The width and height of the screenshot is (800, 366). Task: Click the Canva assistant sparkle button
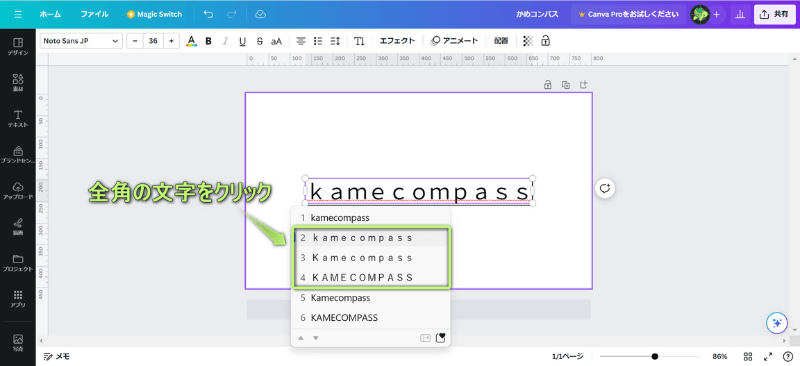click(778, 323)
